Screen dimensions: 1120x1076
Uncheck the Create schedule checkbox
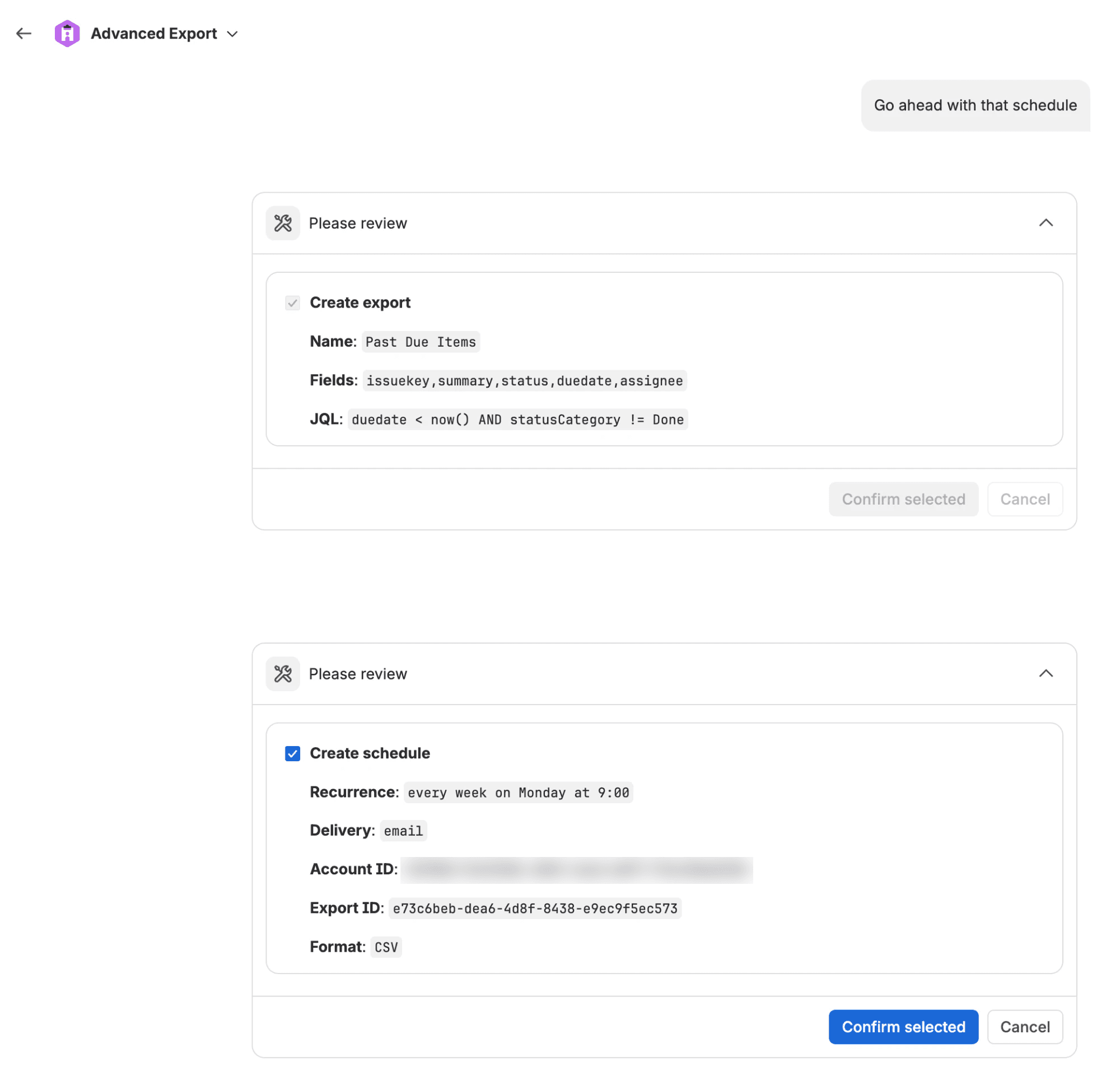[x=292, y=754]
